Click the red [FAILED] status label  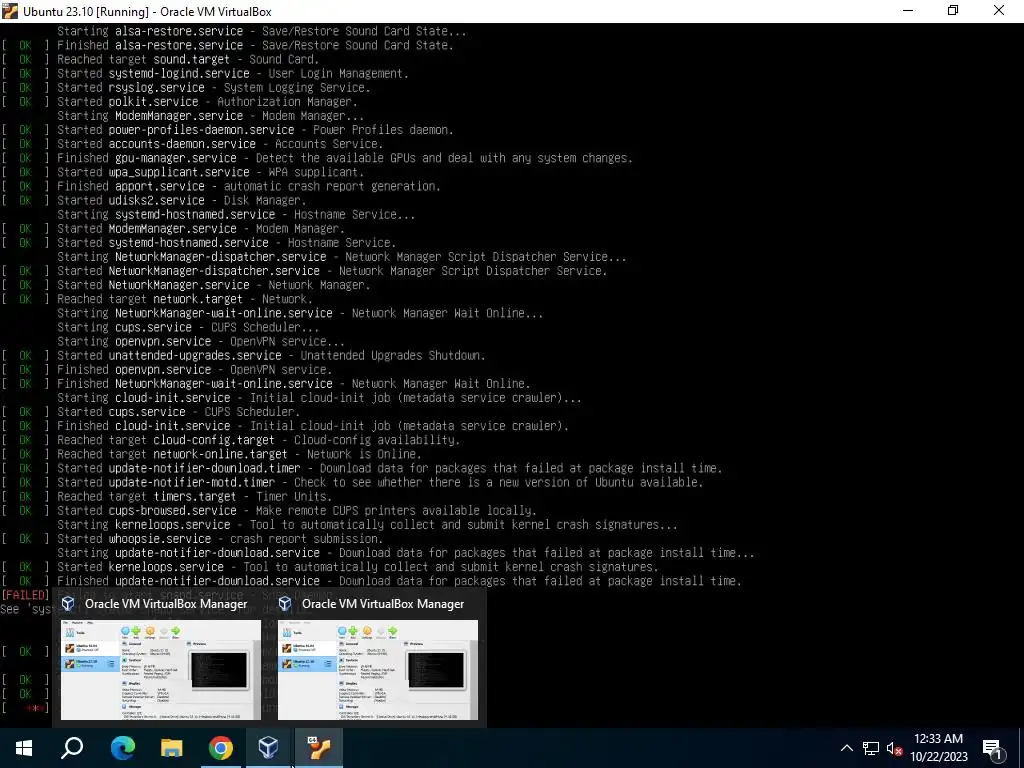point(25,595)
